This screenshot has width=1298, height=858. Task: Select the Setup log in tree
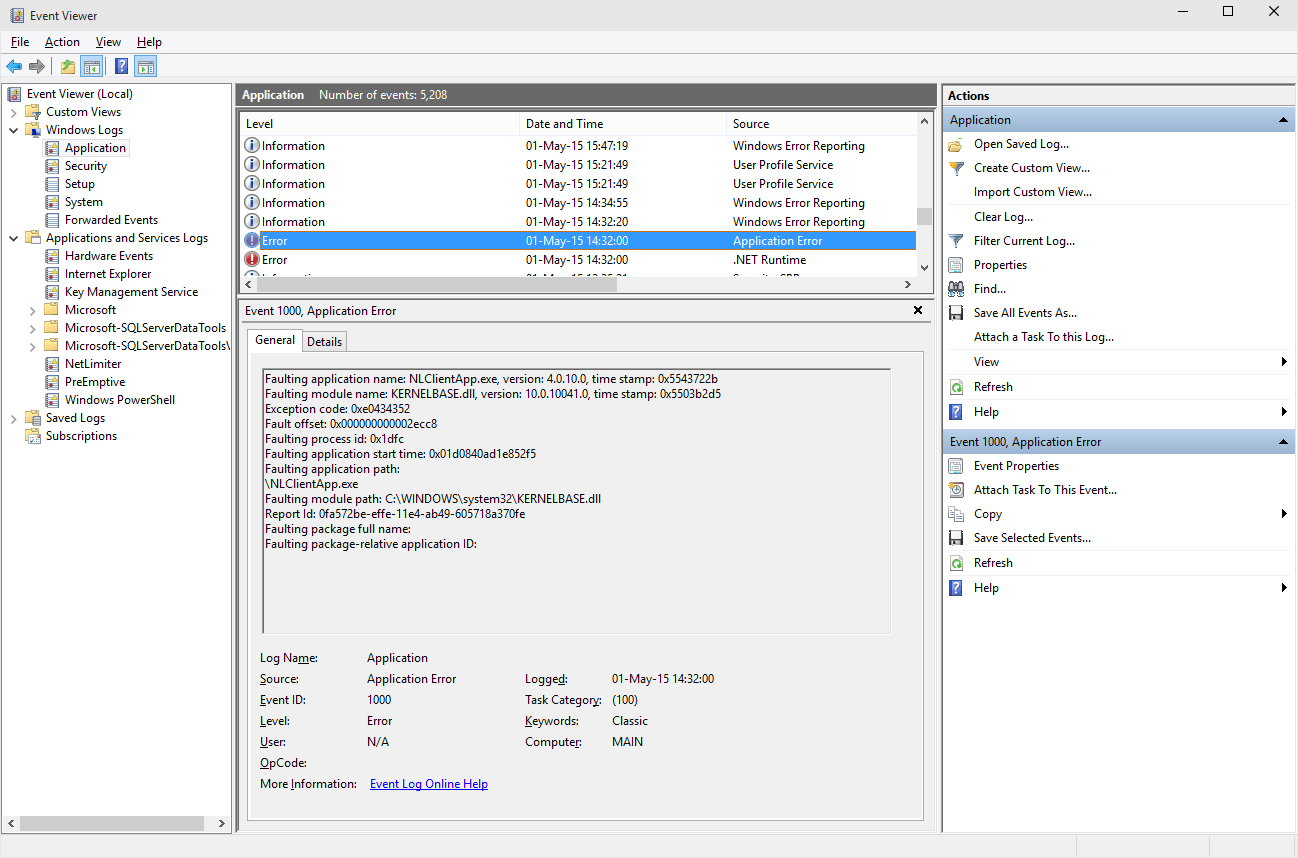point(80,184)
